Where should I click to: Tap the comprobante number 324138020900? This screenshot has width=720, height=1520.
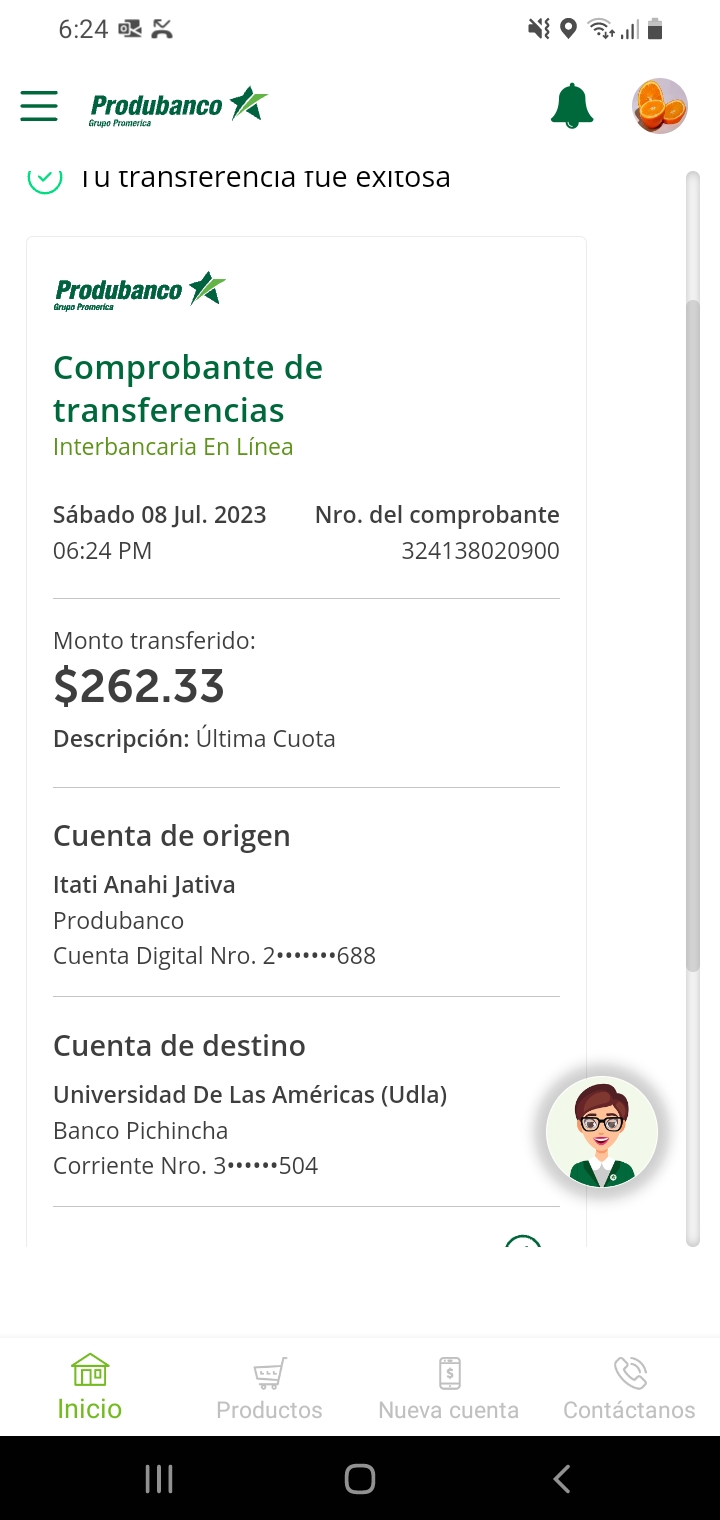[480, 551]
